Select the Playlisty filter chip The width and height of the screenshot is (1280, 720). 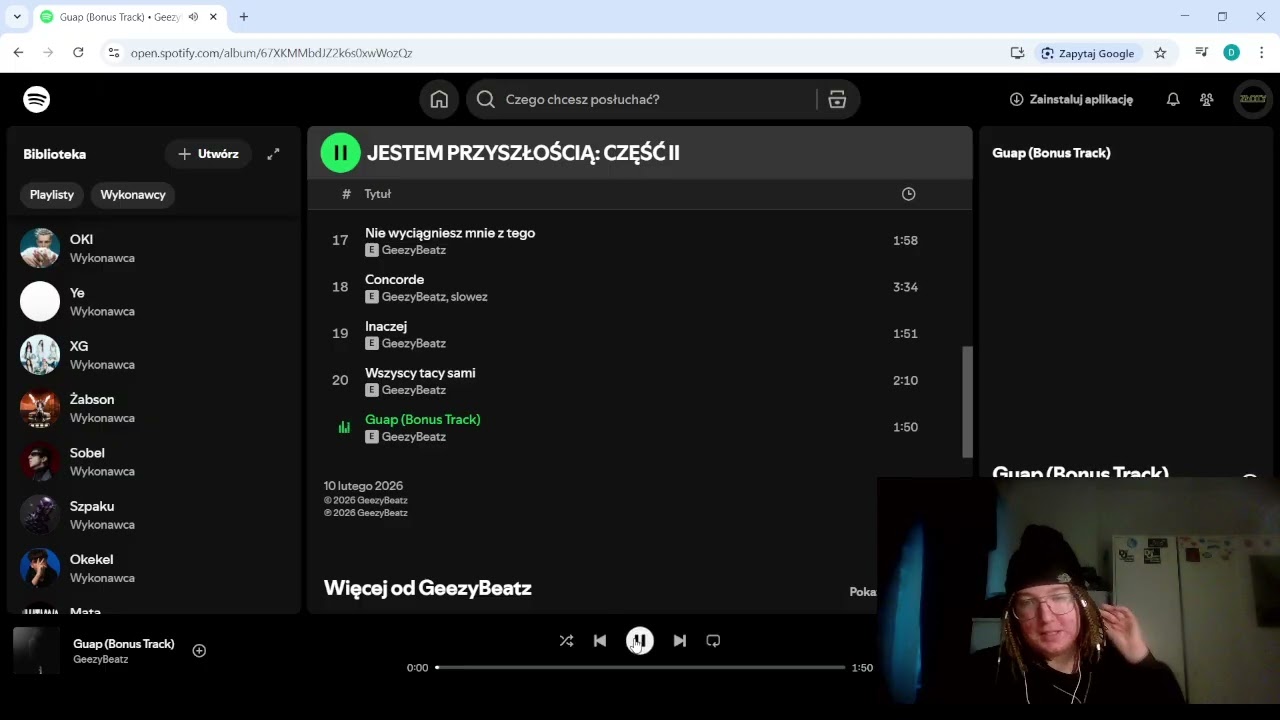click(52, 195)
